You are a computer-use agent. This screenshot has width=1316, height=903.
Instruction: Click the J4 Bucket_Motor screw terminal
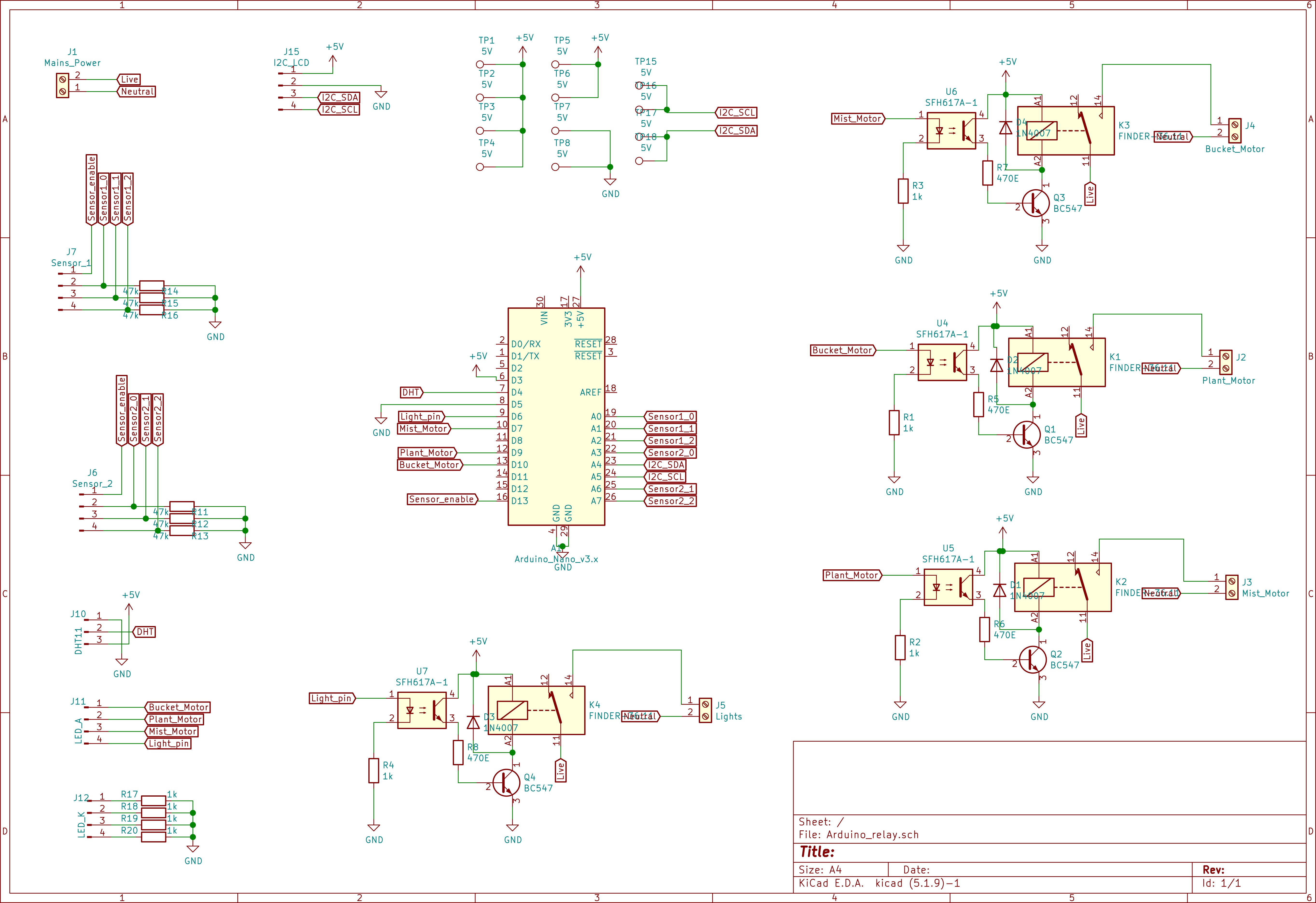(x=1235, y=131)
